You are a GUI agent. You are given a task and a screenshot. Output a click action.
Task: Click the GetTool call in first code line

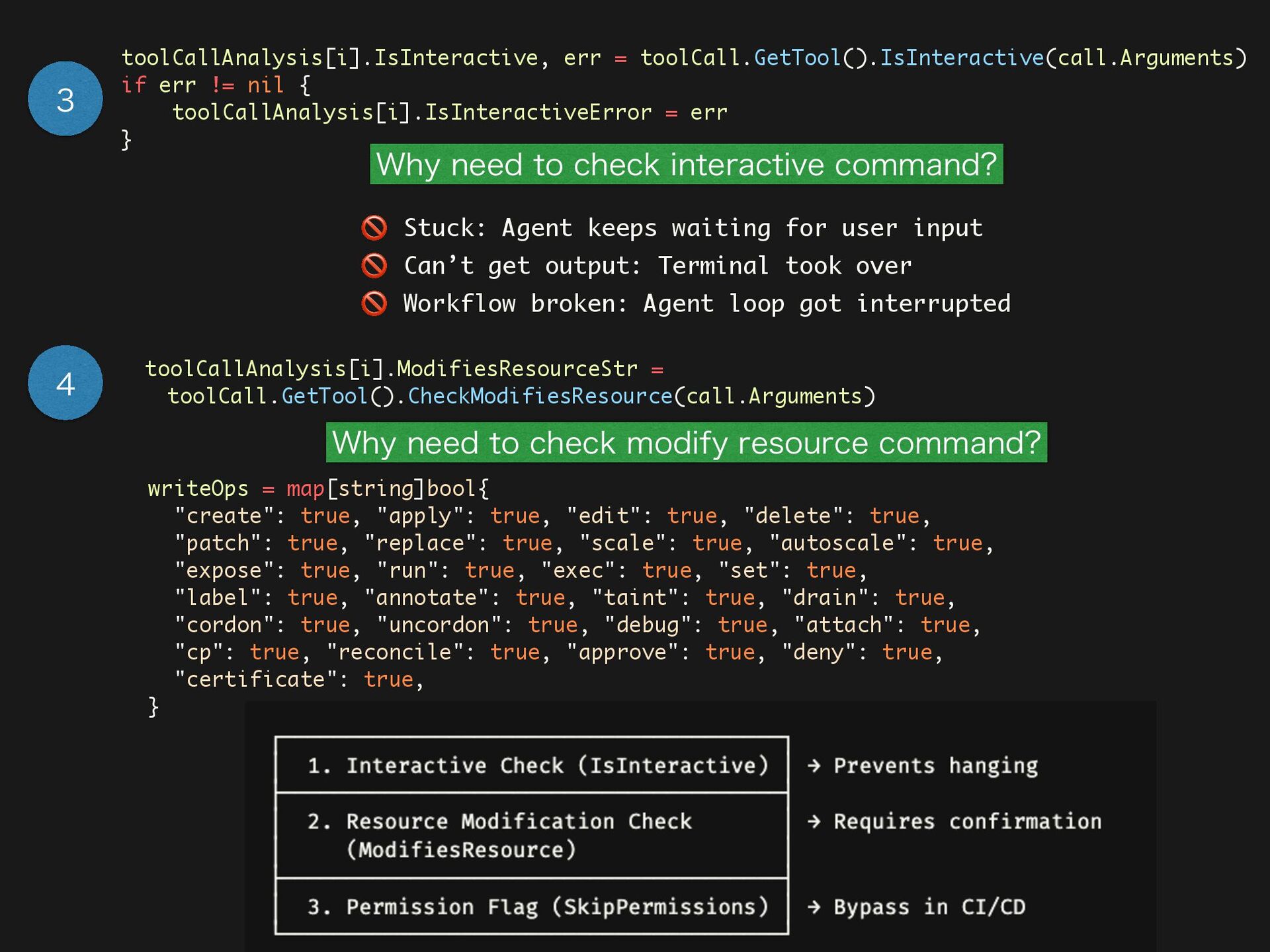[x=796, y=58]
